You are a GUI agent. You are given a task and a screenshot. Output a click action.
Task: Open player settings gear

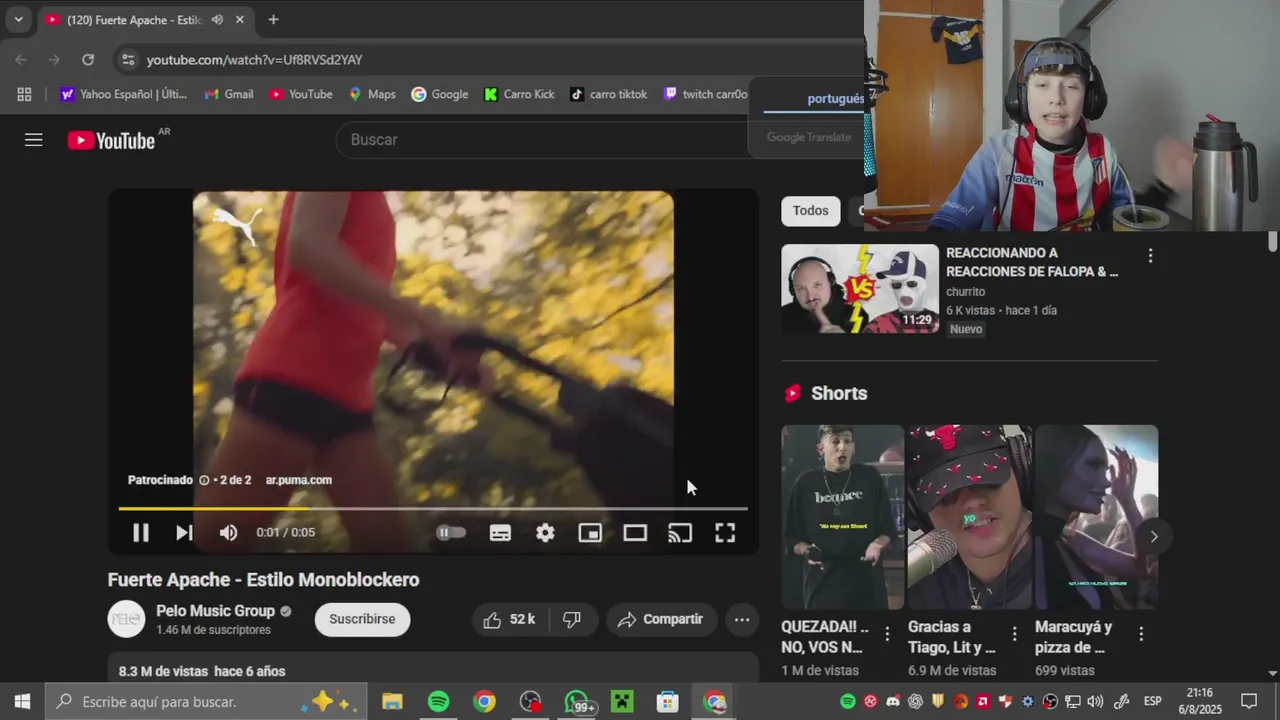(545, 533)
